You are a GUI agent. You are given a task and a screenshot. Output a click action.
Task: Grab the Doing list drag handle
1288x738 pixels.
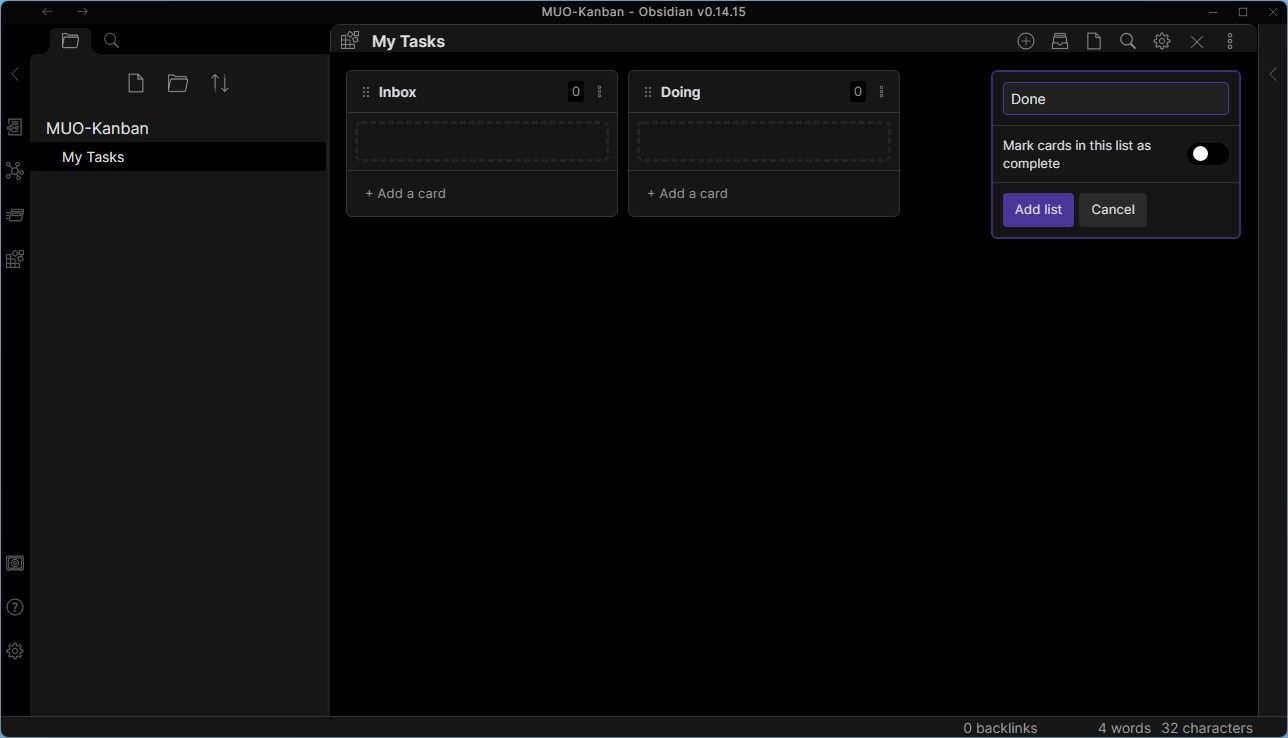coord(648,92)
